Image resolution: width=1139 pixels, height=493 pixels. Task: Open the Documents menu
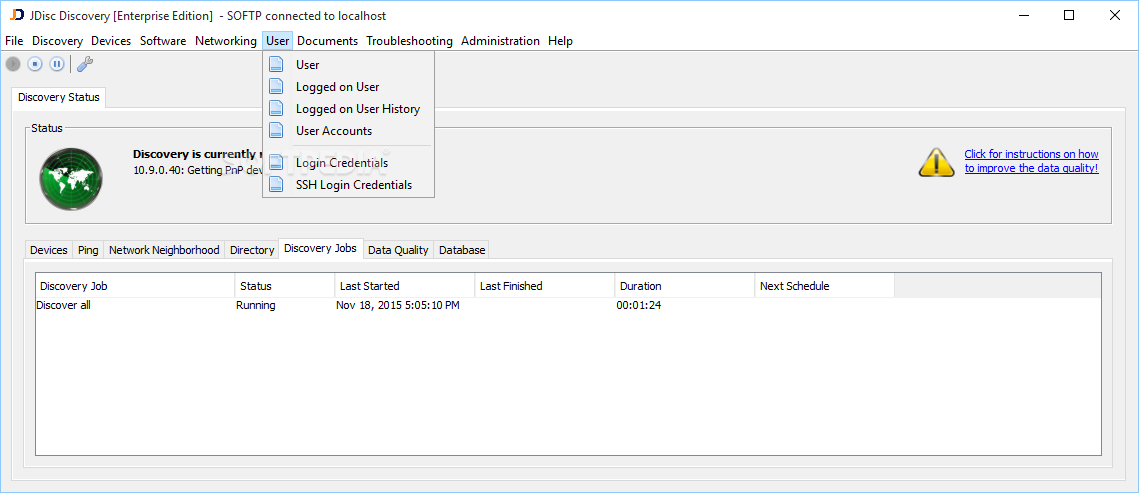tap(328, 41)
